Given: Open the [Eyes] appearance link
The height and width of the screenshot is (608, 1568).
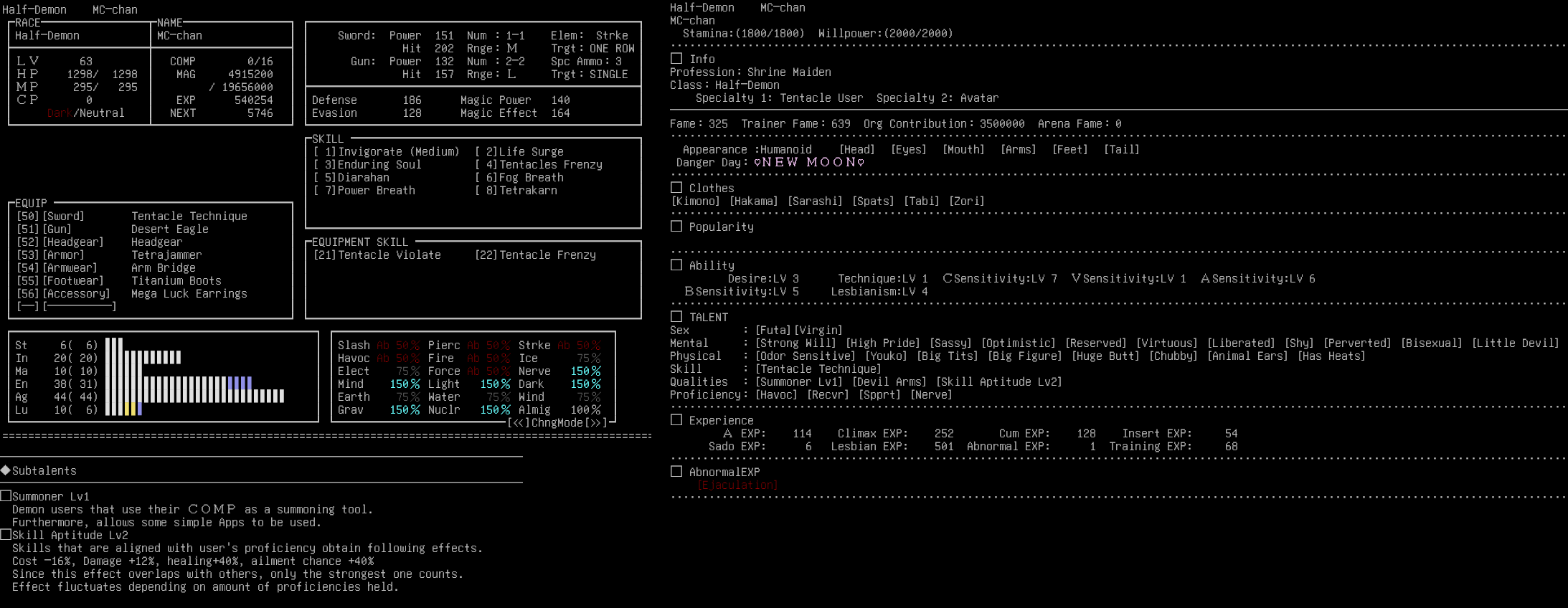Looking at the screenshot, I should click(x=909, y=150).
